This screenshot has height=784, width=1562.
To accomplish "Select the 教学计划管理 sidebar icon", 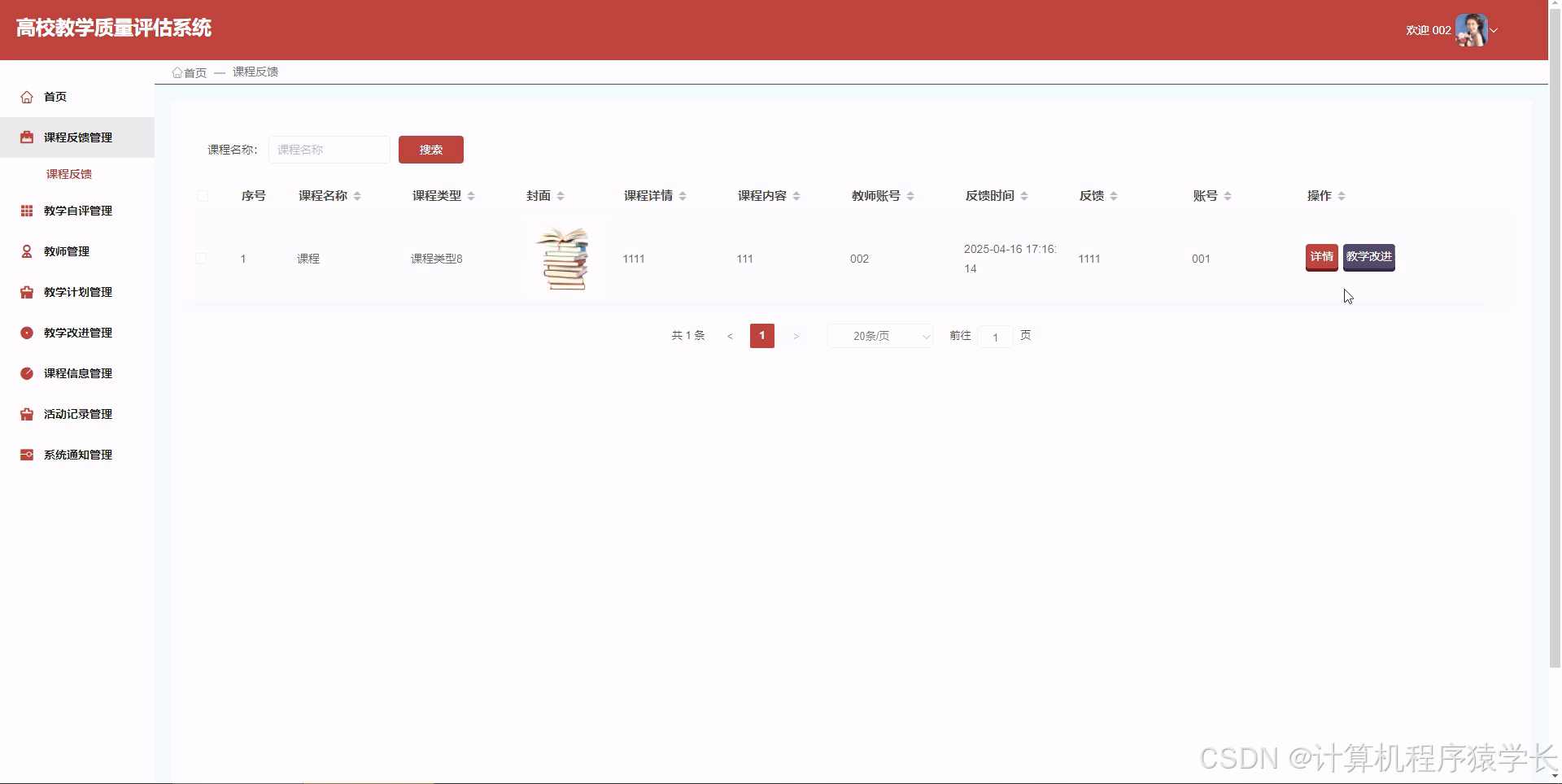I will (25, 292).
